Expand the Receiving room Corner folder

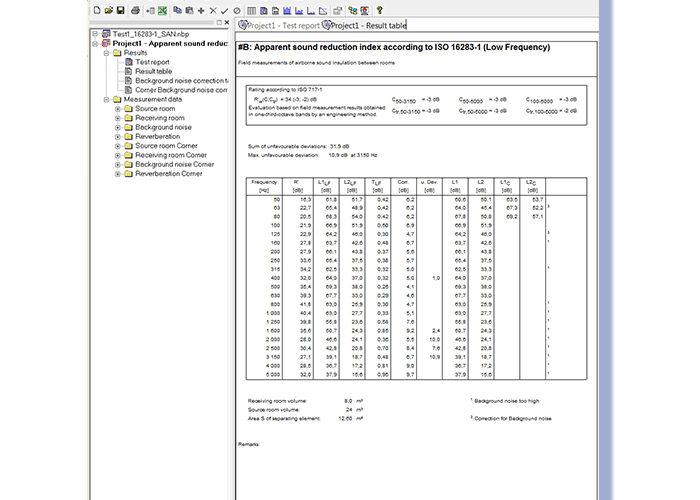click(118, 155)
